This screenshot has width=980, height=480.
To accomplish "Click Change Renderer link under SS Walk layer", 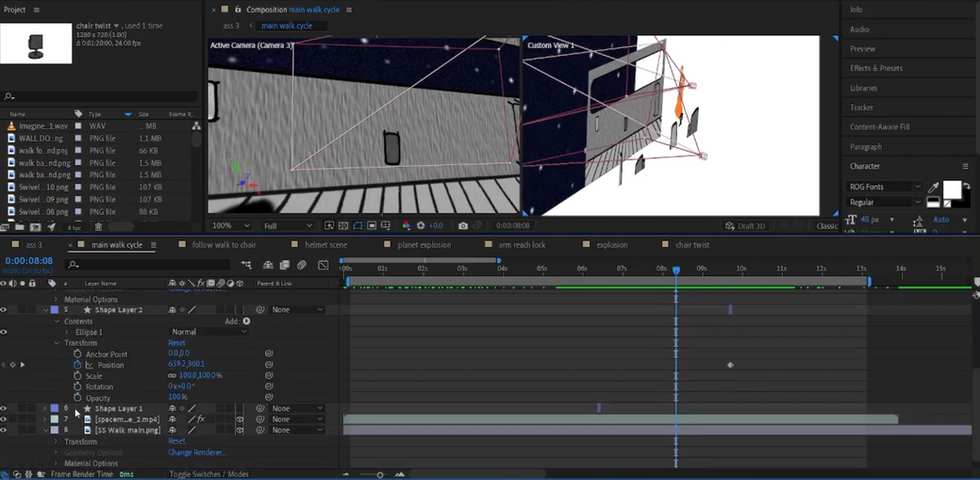I will tap(197, 452).
